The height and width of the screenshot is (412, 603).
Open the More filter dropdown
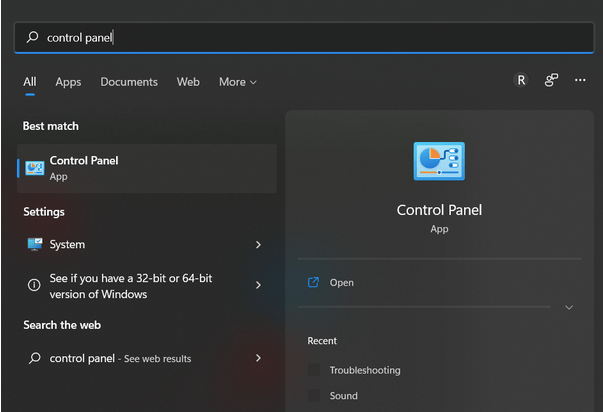tap(238, 82)
